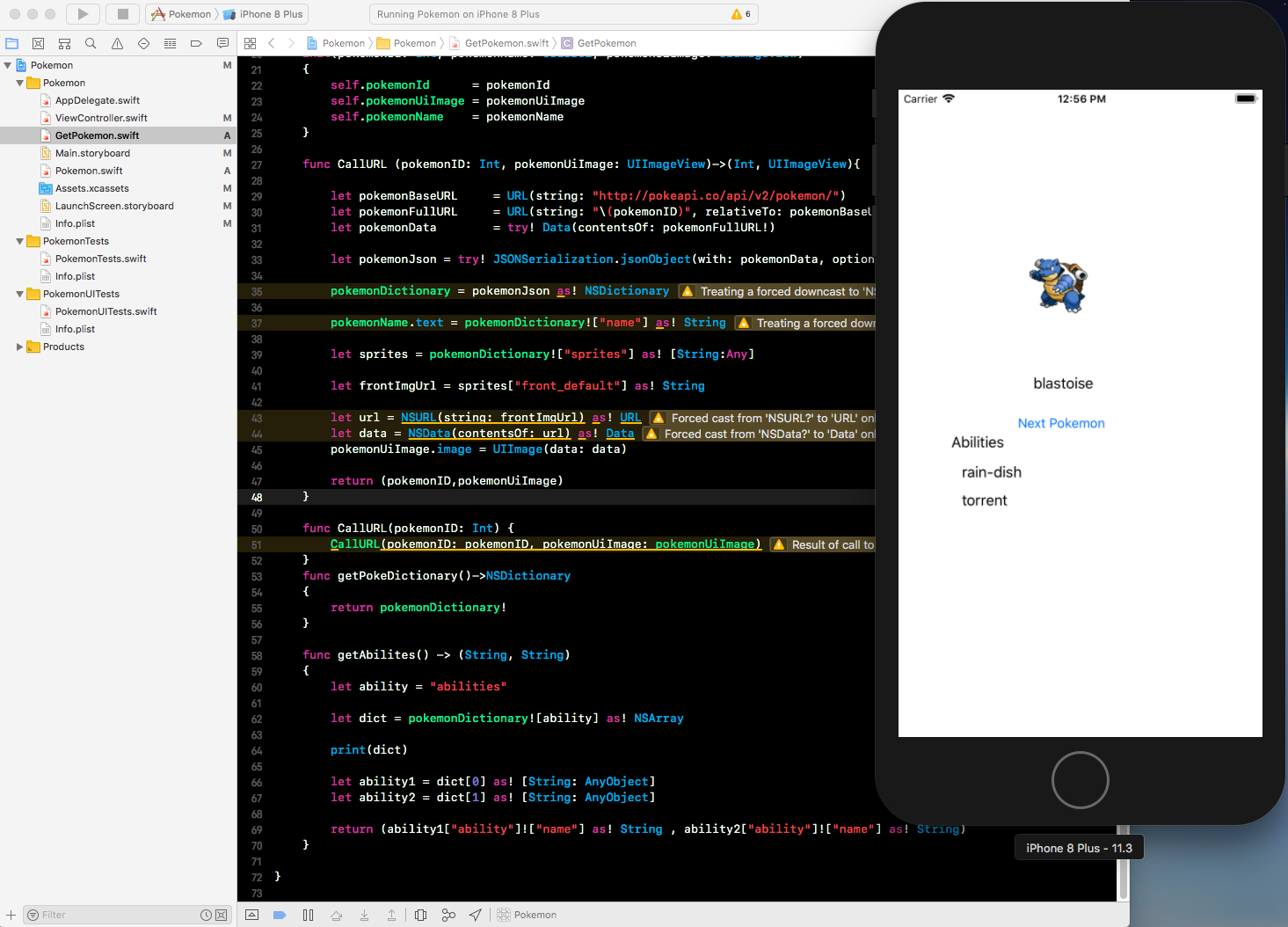Open the Debug navigator
The width and height of the screenshot is (1288, 927).
pos(170,43)
